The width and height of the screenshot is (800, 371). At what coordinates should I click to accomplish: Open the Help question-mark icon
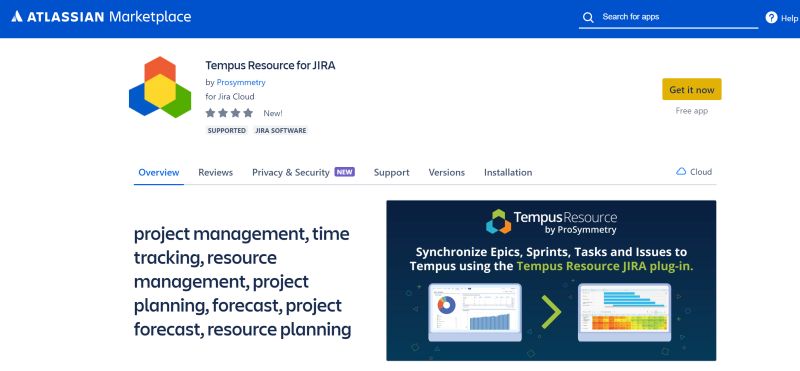[x=771, y=17]
